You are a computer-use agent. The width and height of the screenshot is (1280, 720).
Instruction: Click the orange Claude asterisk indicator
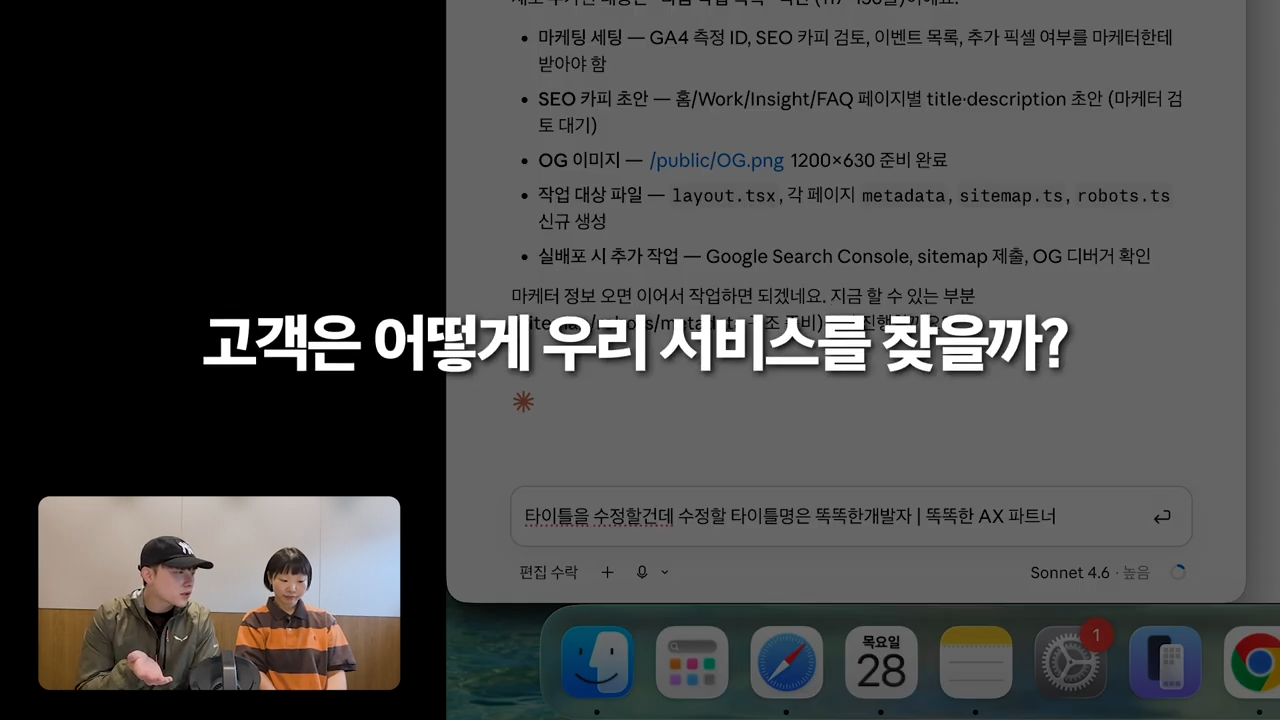point(523,402)
